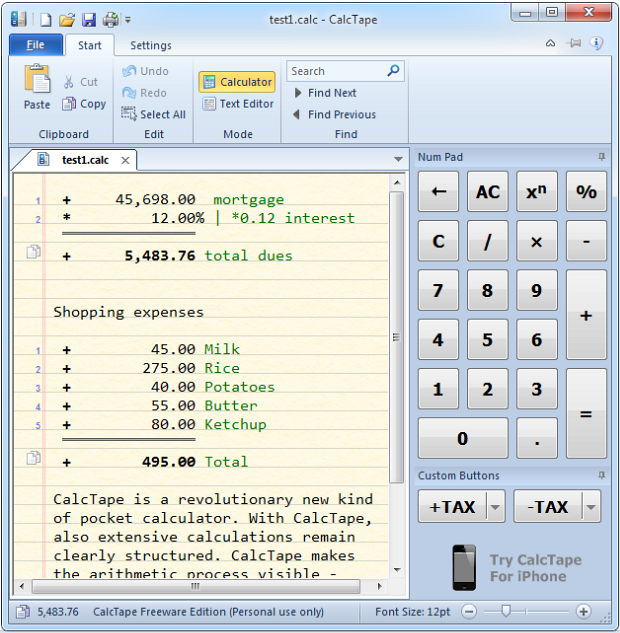Click the Paste button
620x633 pixels.
(x=37, y=87)
